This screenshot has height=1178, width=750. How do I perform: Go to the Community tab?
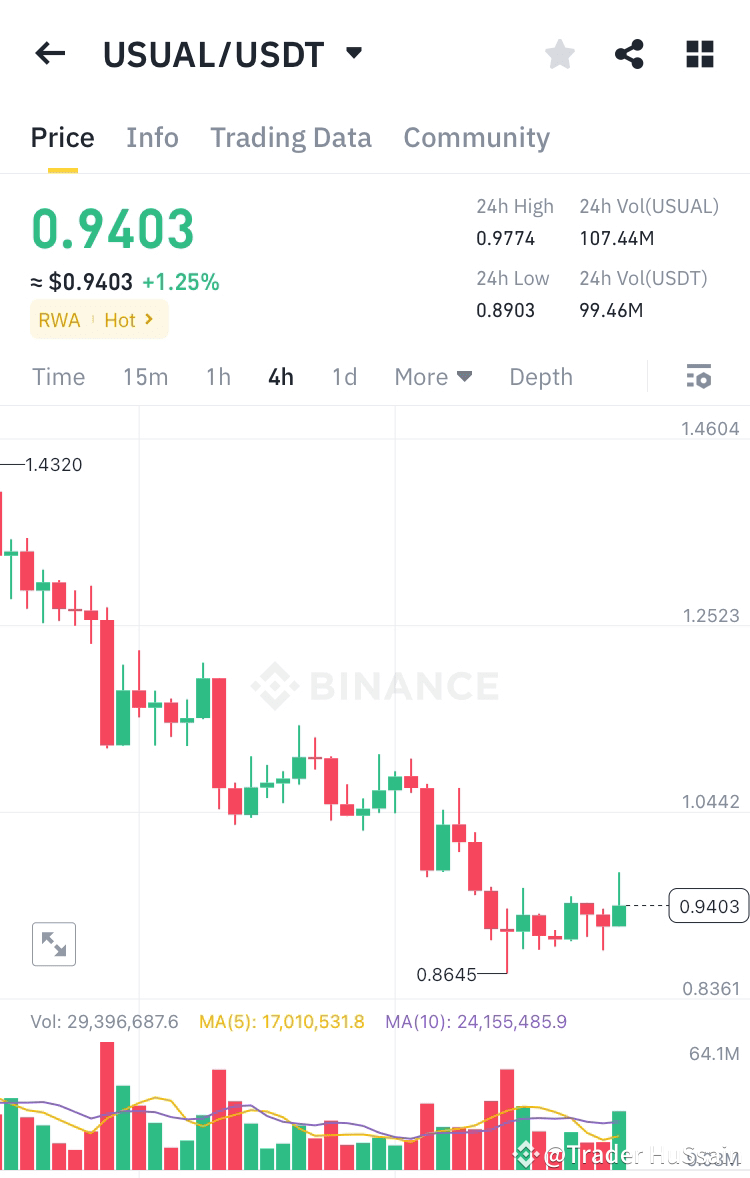tap(476, 137)
